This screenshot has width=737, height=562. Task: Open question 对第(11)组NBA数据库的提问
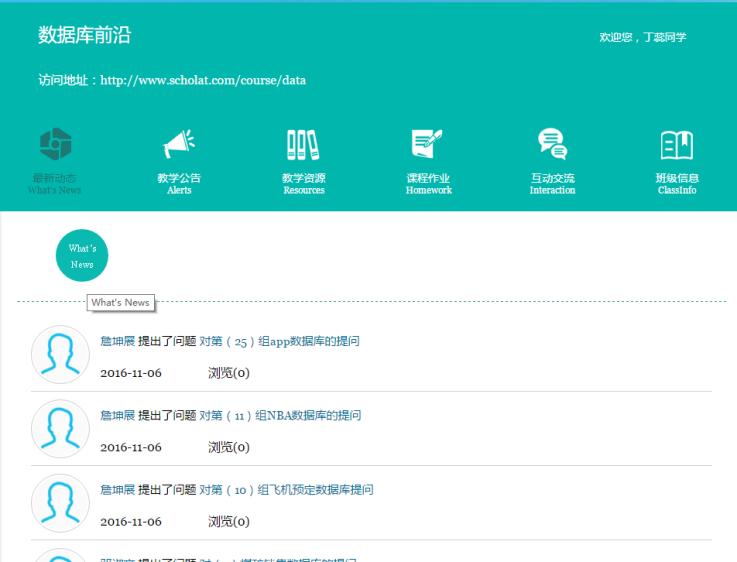(280, 415)
